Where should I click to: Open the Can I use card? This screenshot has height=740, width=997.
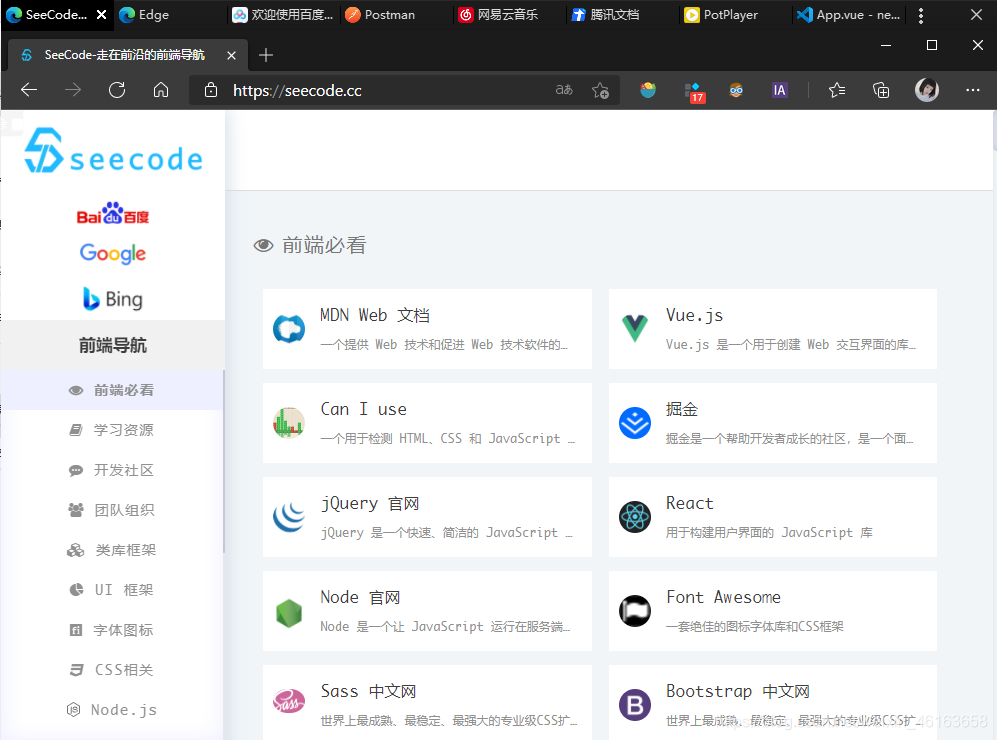point(427,423)
